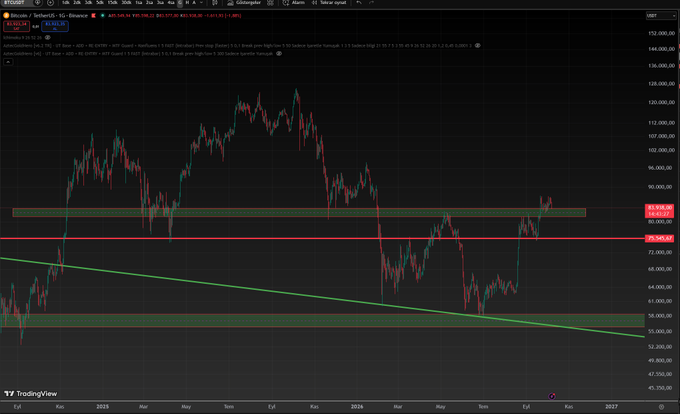The image size is (680, 414).
Task: Click the undo arrow icon
Action: pyautogui.click(x=359, y=3)
